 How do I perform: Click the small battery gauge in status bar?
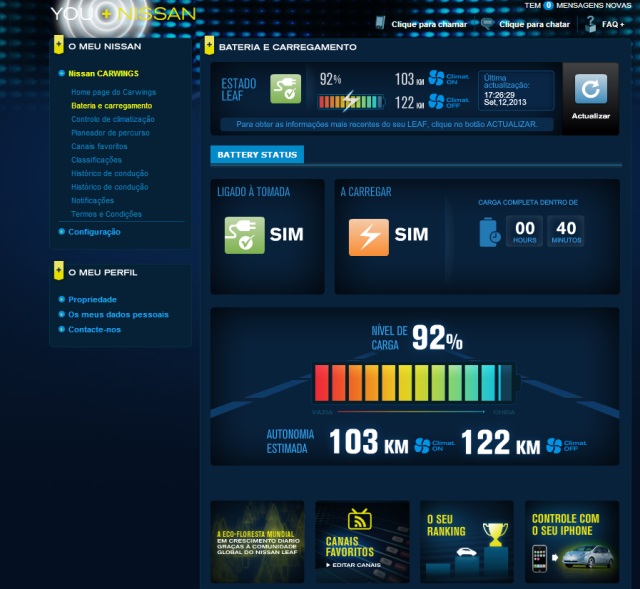pos(351,102)
